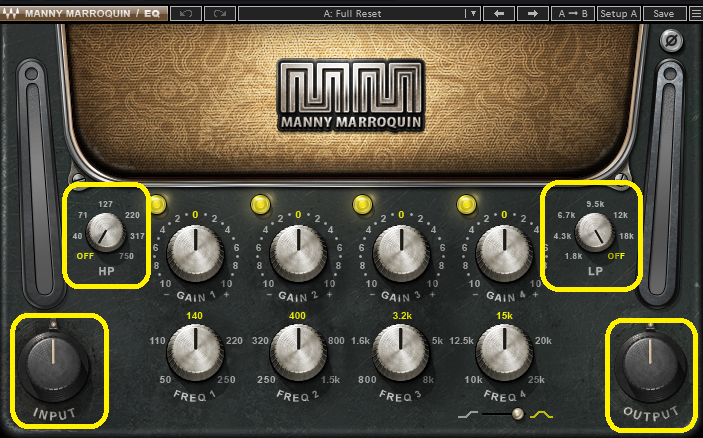Click the Save button
The image size is (703, 438).
(x=664, y=13)
